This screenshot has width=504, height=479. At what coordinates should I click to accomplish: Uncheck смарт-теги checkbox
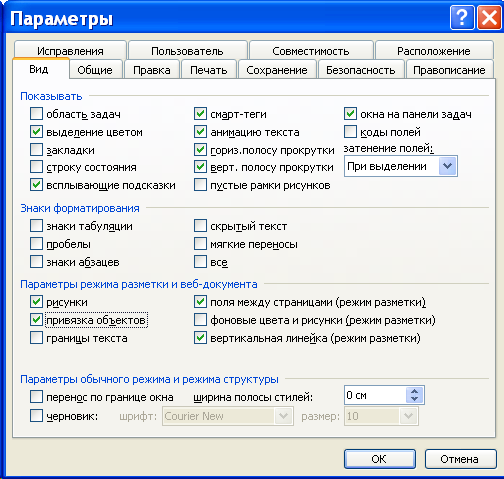[200, 114]
